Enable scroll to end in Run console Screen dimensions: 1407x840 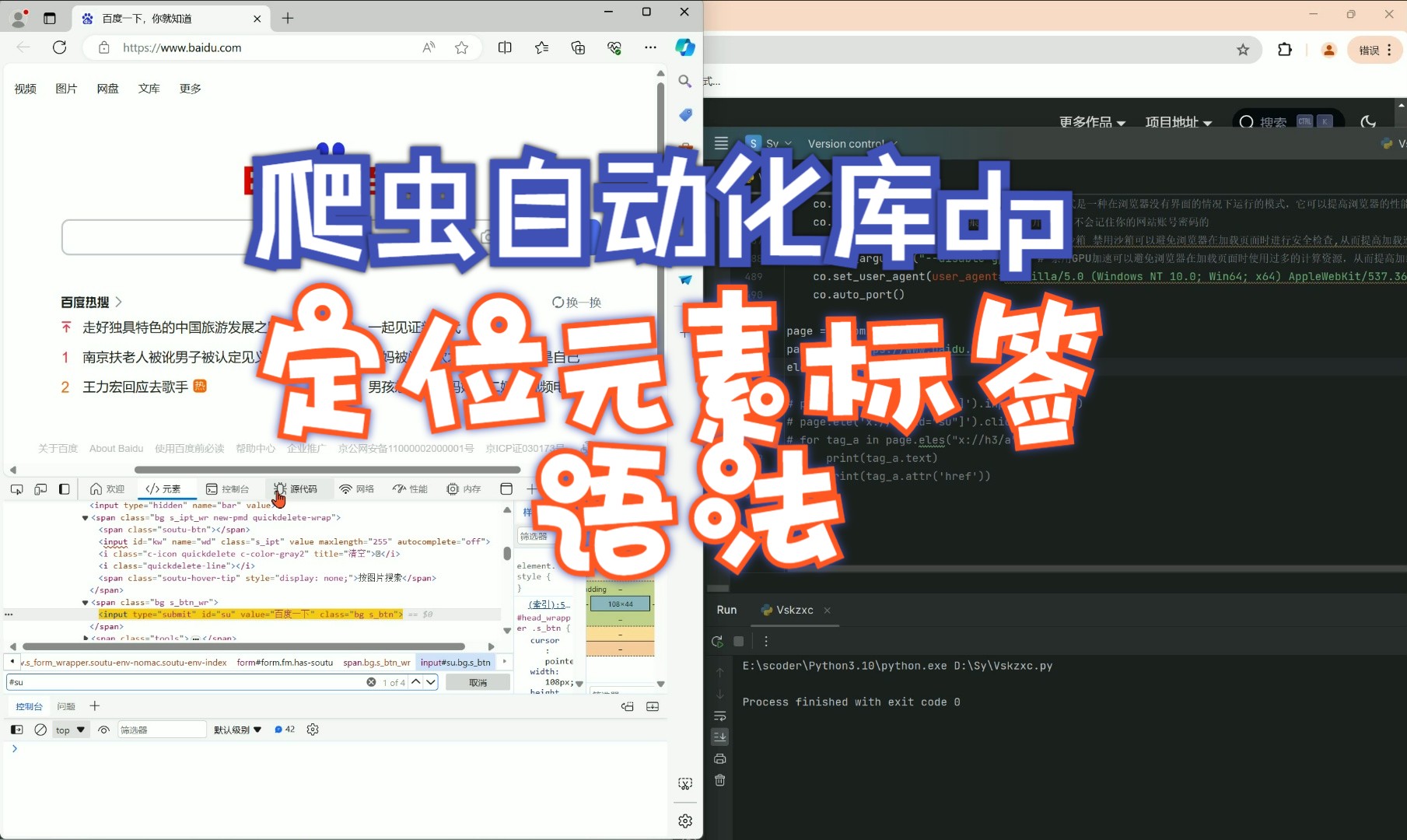pos(719,737)
